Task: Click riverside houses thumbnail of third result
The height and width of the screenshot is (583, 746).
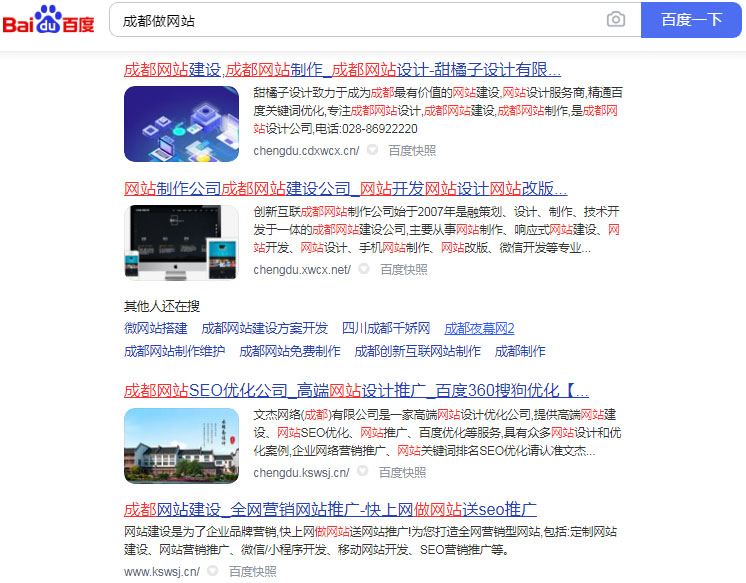Action: [x=181, y=445]
